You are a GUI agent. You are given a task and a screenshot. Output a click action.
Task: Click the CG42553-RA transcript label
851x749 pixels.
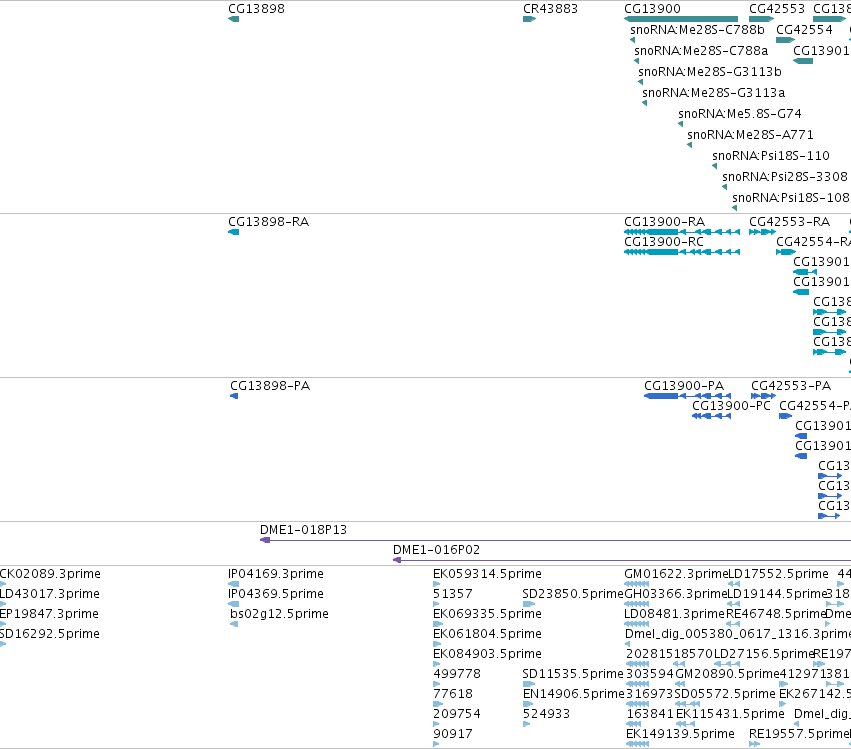pos(789,221)
